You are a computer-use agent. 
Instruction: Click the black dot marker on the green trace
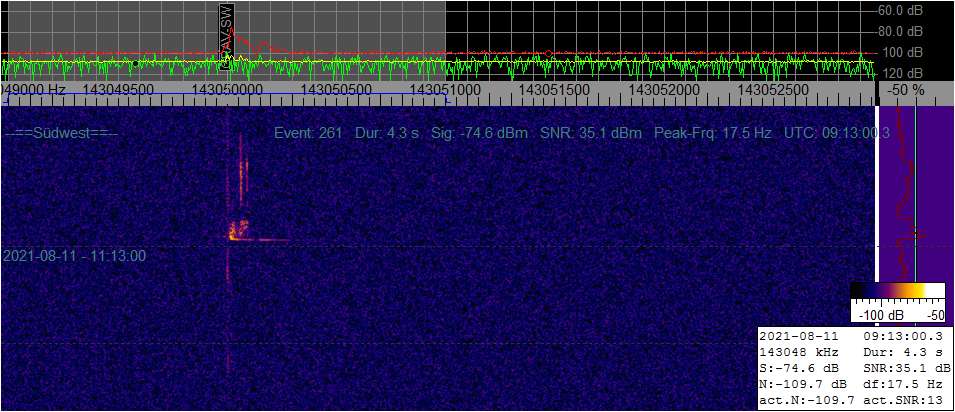point(135,63)
